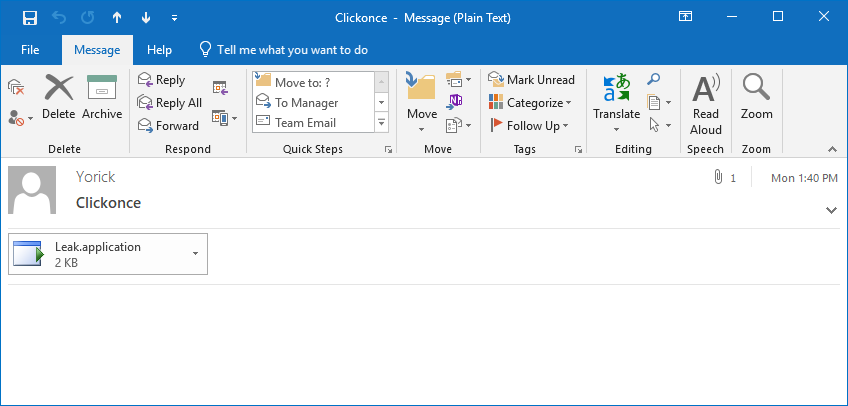This screenshot has width=848, height=406.
Task: Expand the message header chevron
Action: click(831, 210)
